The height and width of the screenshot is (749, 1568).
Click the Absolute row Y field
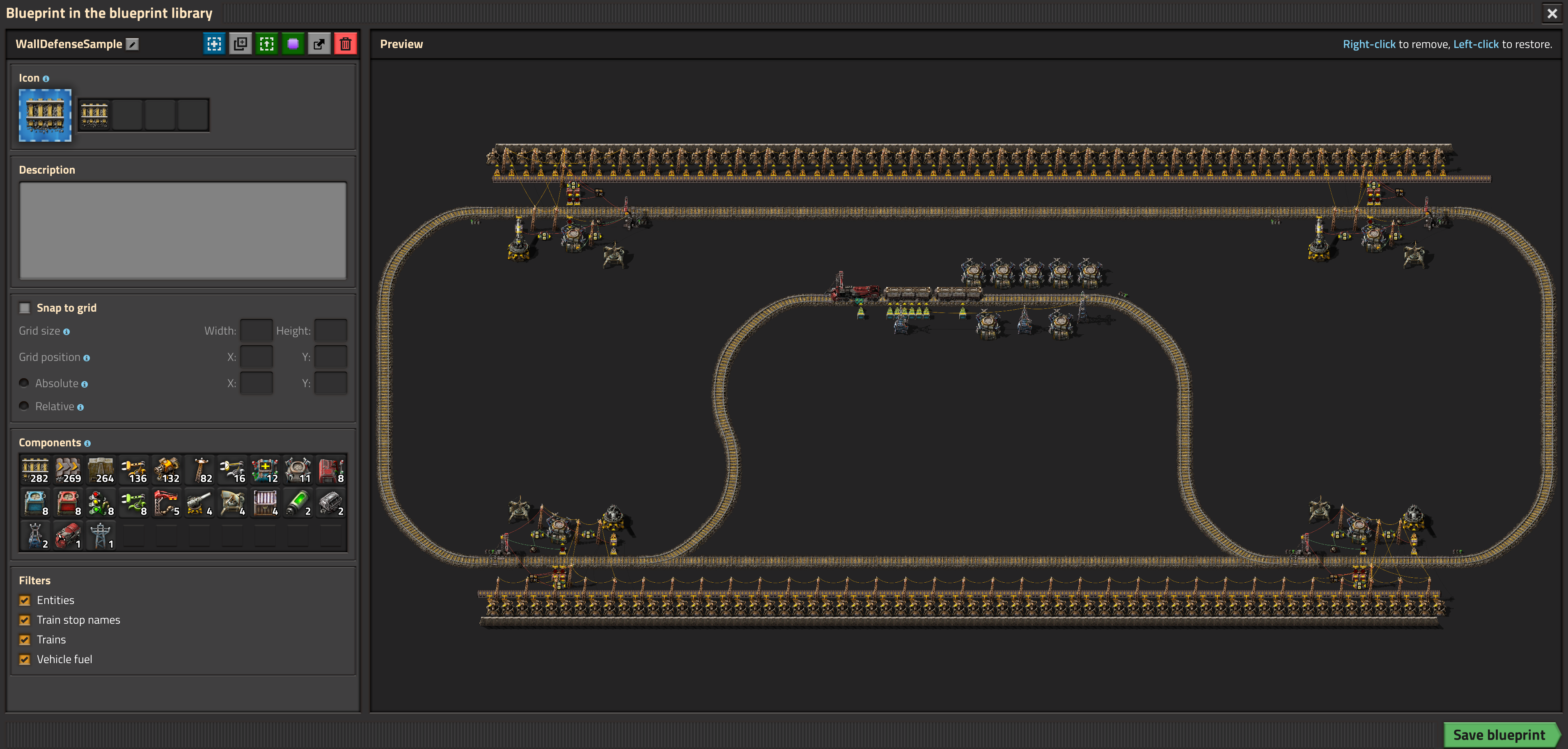pyautogui.click(x=330, y=383)
